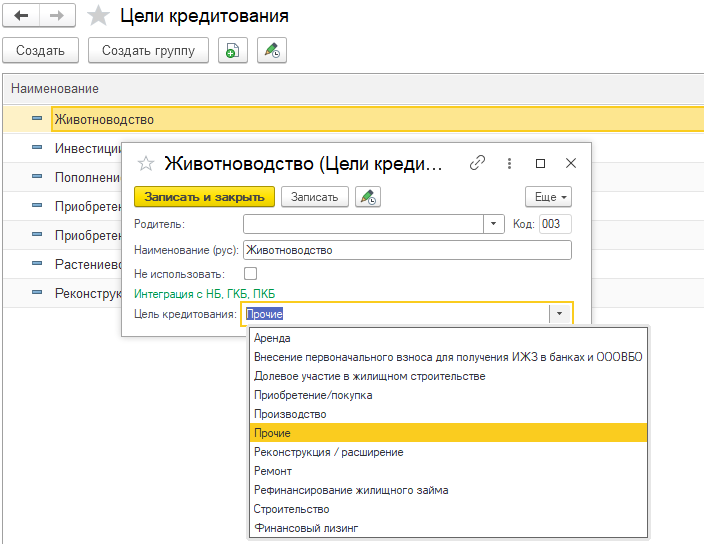This screenshot has width=704, height=544.
Task: Select Рефинансирование жилищного займа
Action: tap(449, 490)
